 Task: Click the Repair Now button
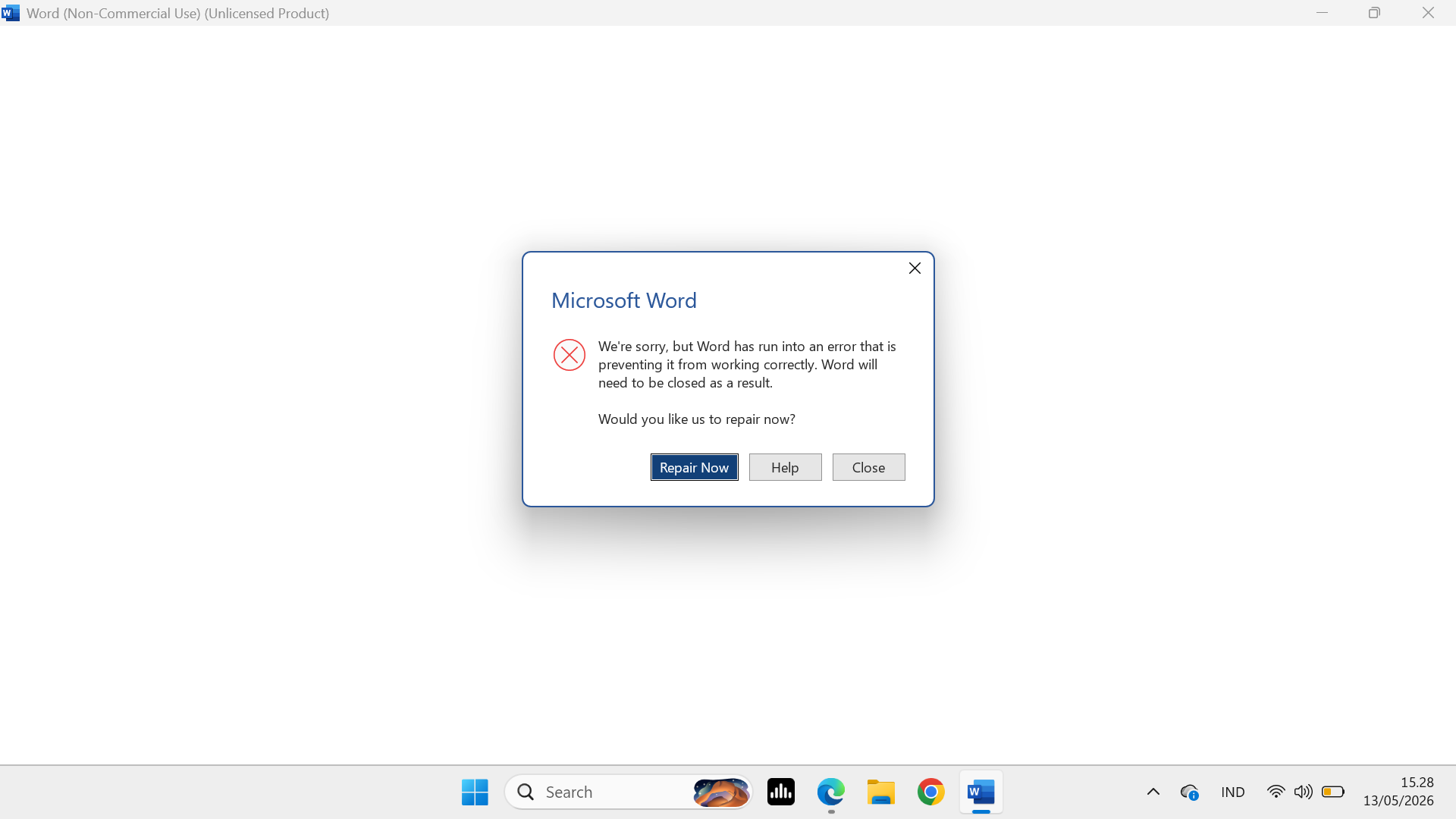pos(694,467)
